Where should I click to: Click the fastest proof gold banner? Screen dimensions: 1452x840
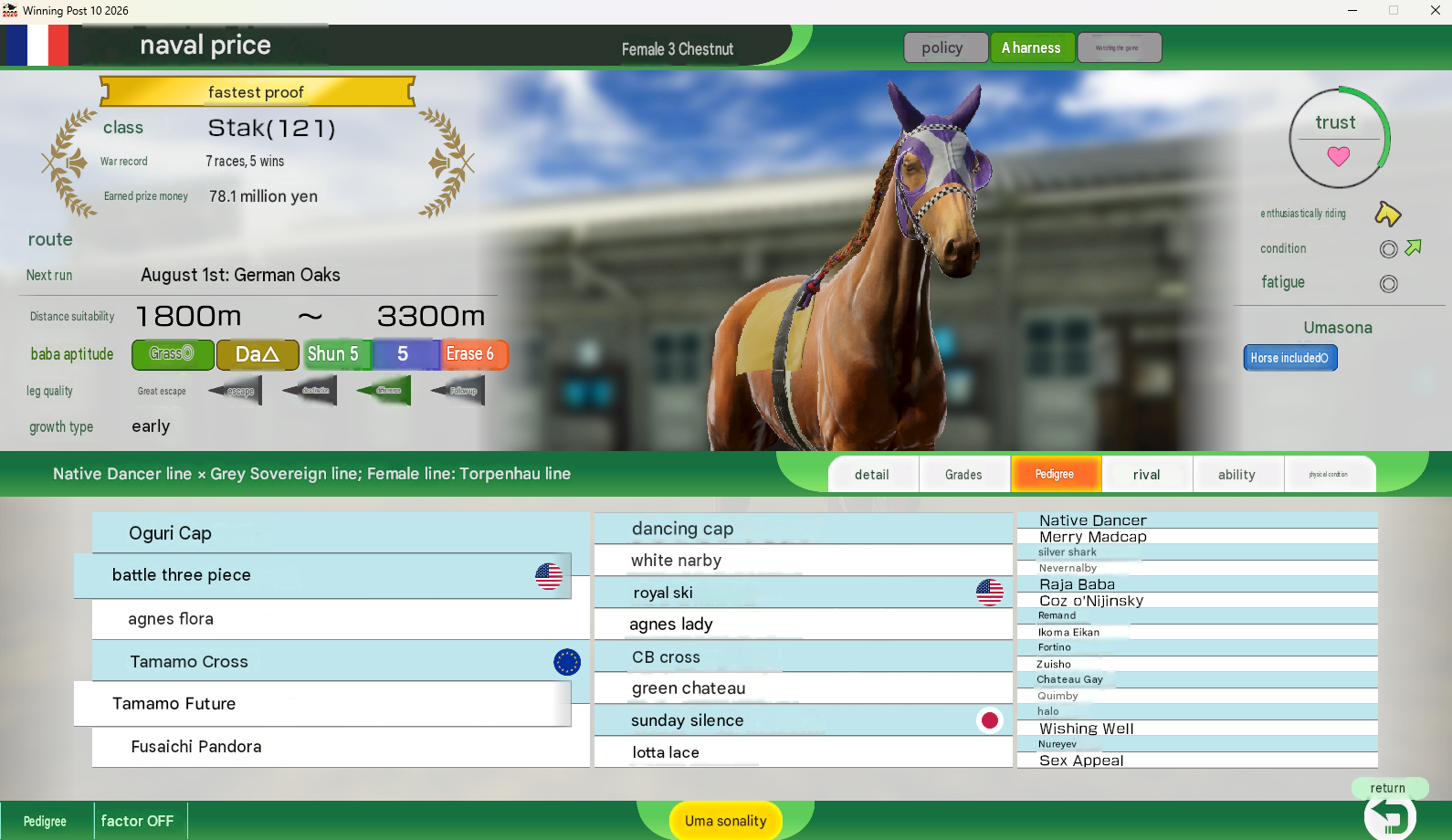coord(257,91)
